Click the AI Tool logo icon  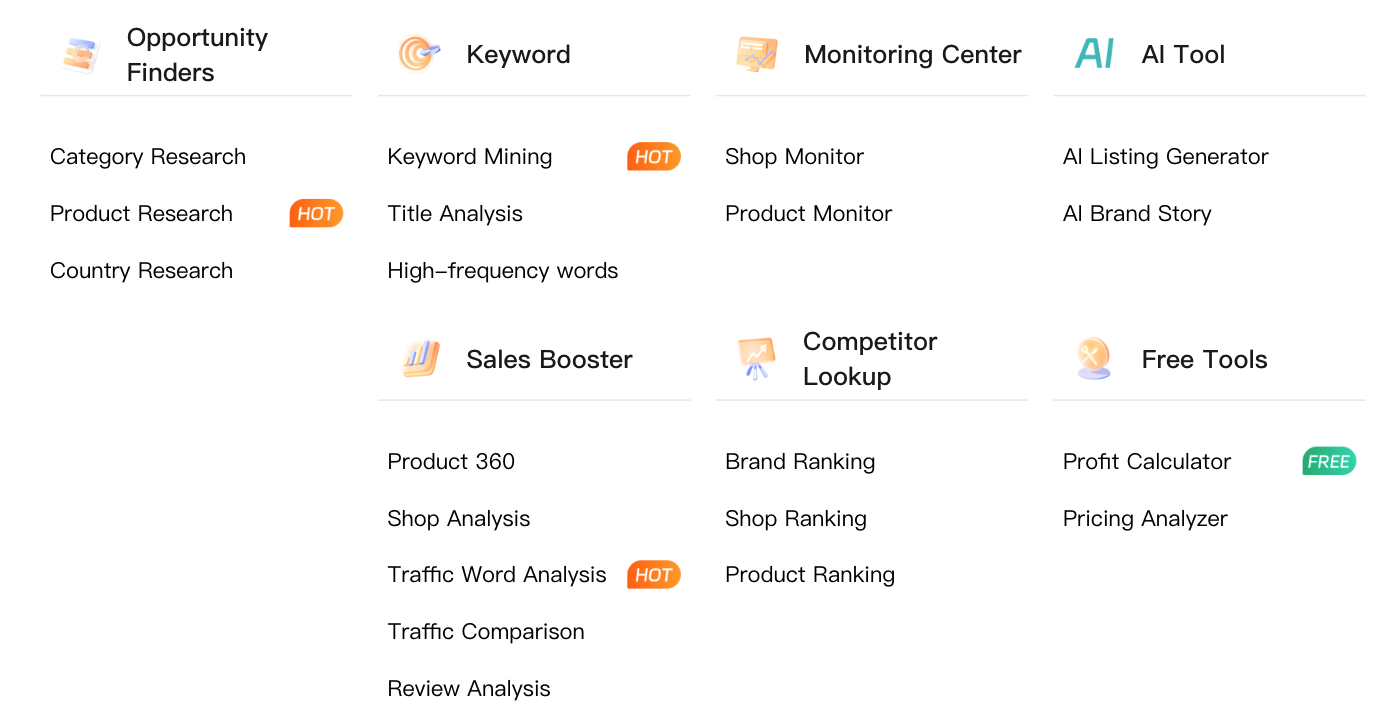tap(1094, 54)
